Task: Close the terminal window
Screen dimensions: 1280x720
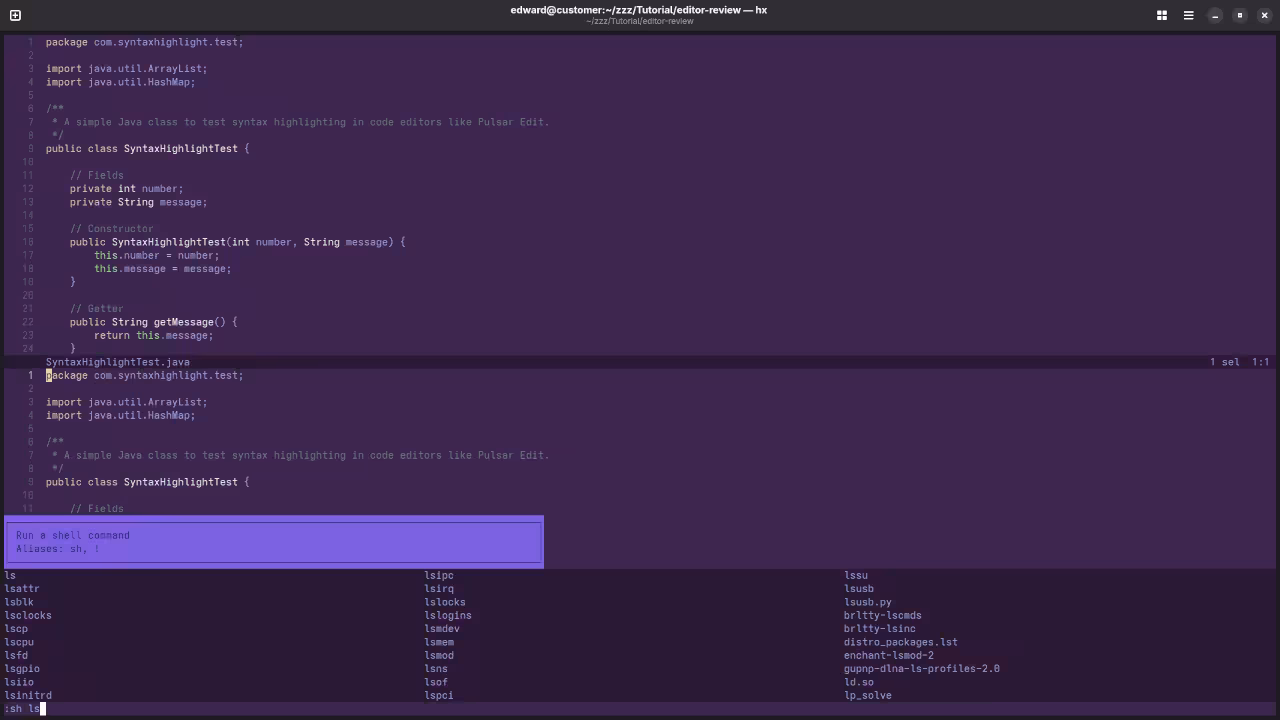Action: (x=1265, y=15)
